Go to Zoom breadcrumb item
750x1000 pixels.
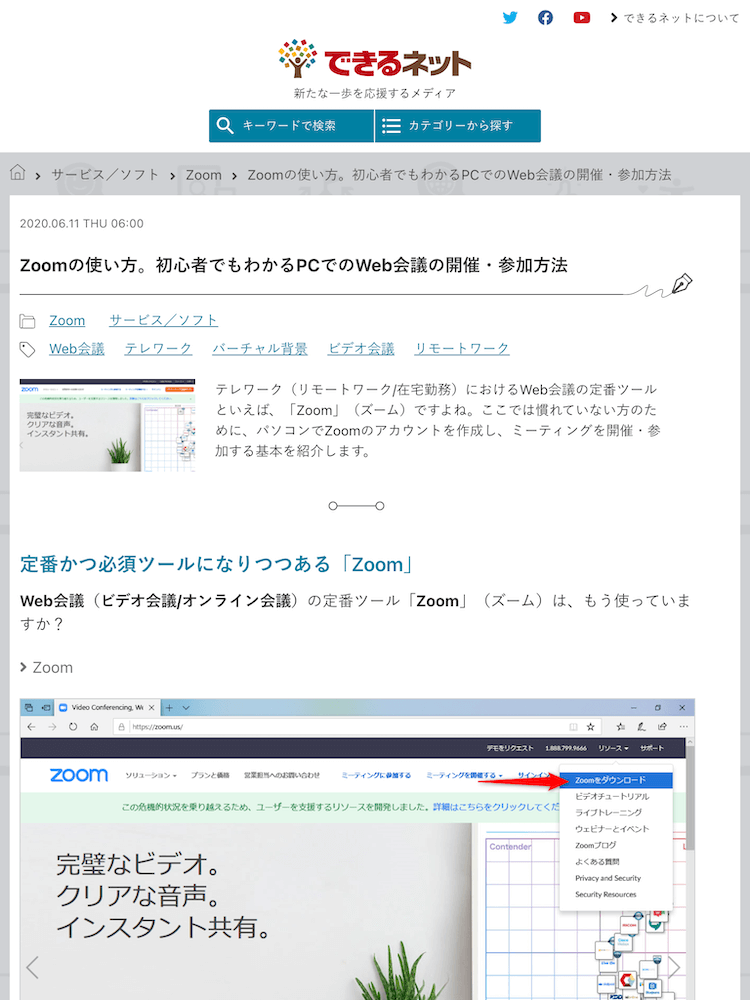click(203, 174)
